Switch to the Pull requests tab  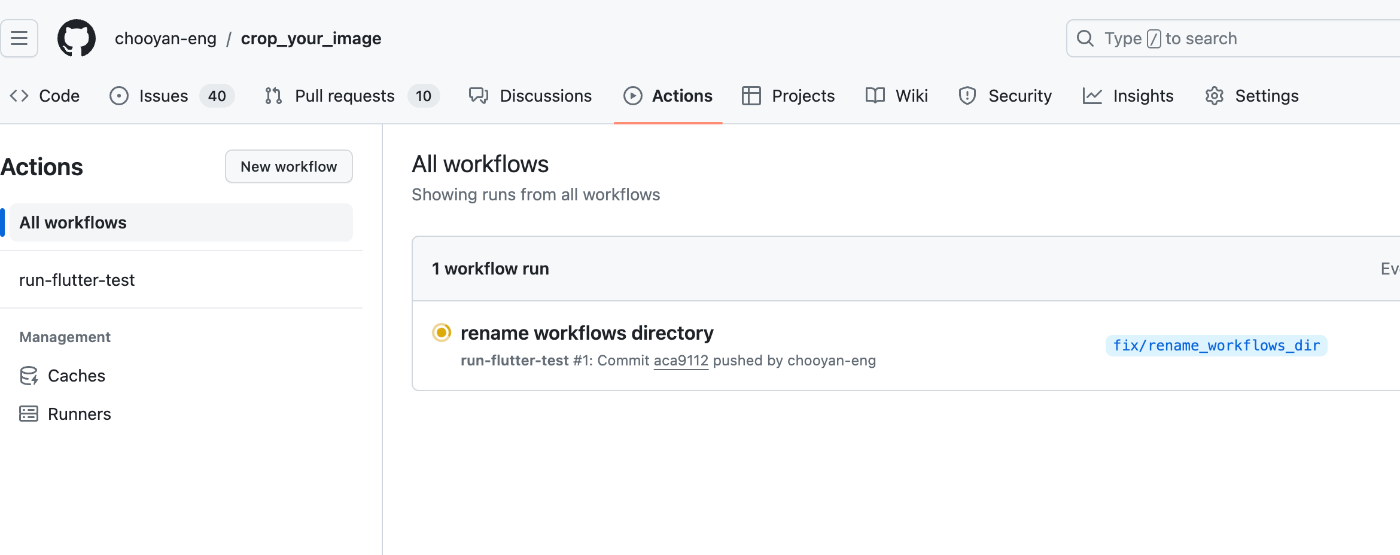(x=351, y=96)
